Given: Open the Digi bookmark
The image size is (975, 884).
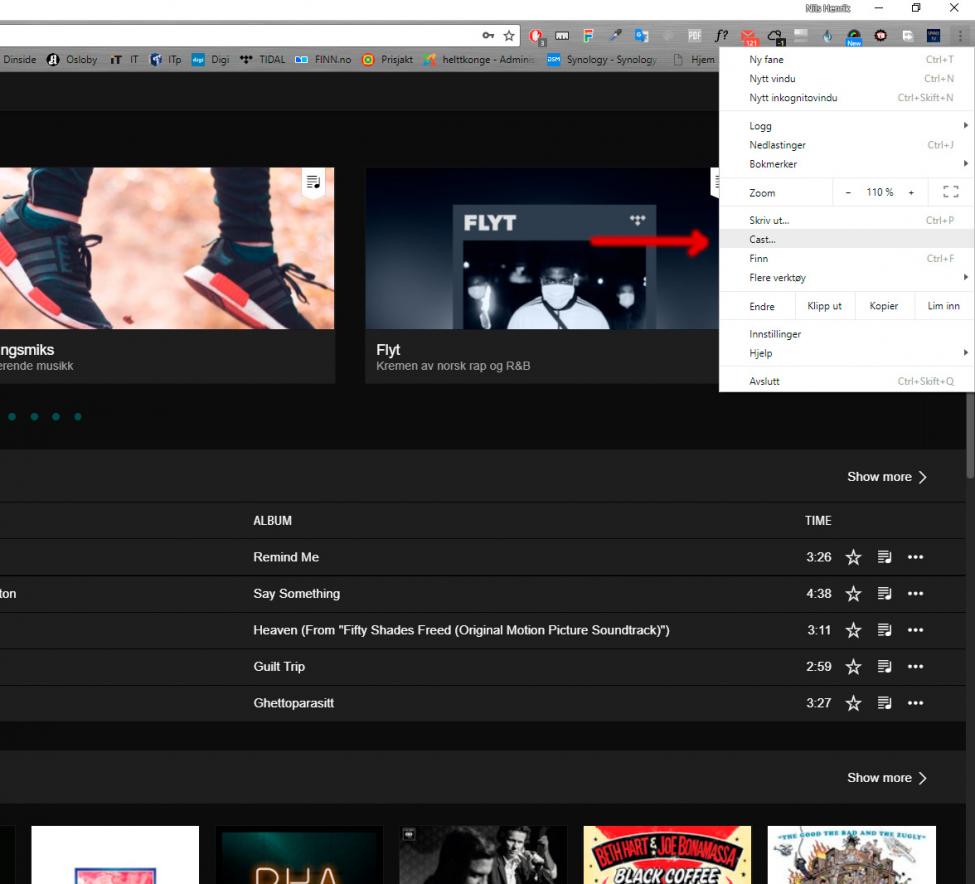Looking at the screenshot, I should pos(210,60).
